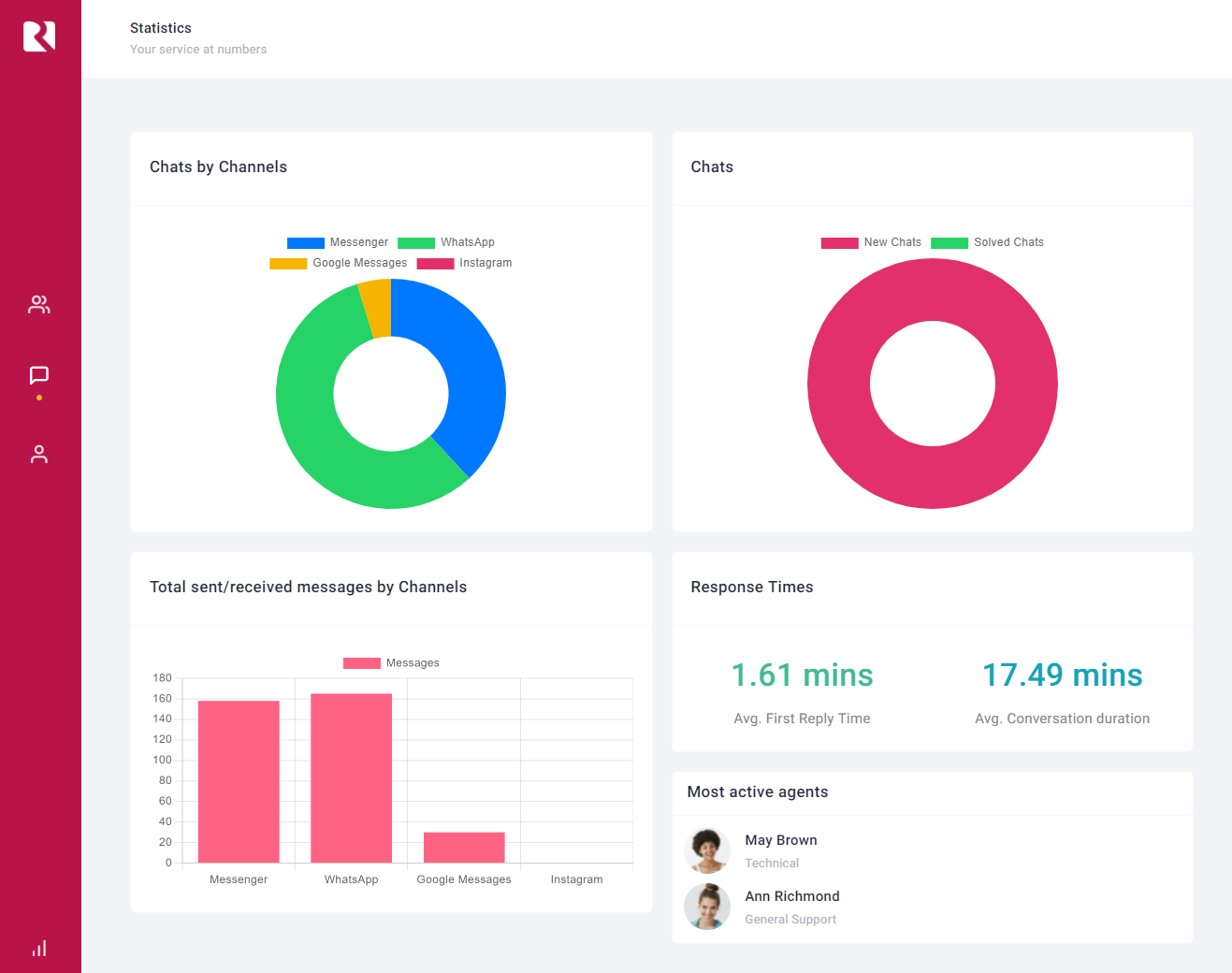Click the Total sent/received messages by Channels title

point(308,587)
